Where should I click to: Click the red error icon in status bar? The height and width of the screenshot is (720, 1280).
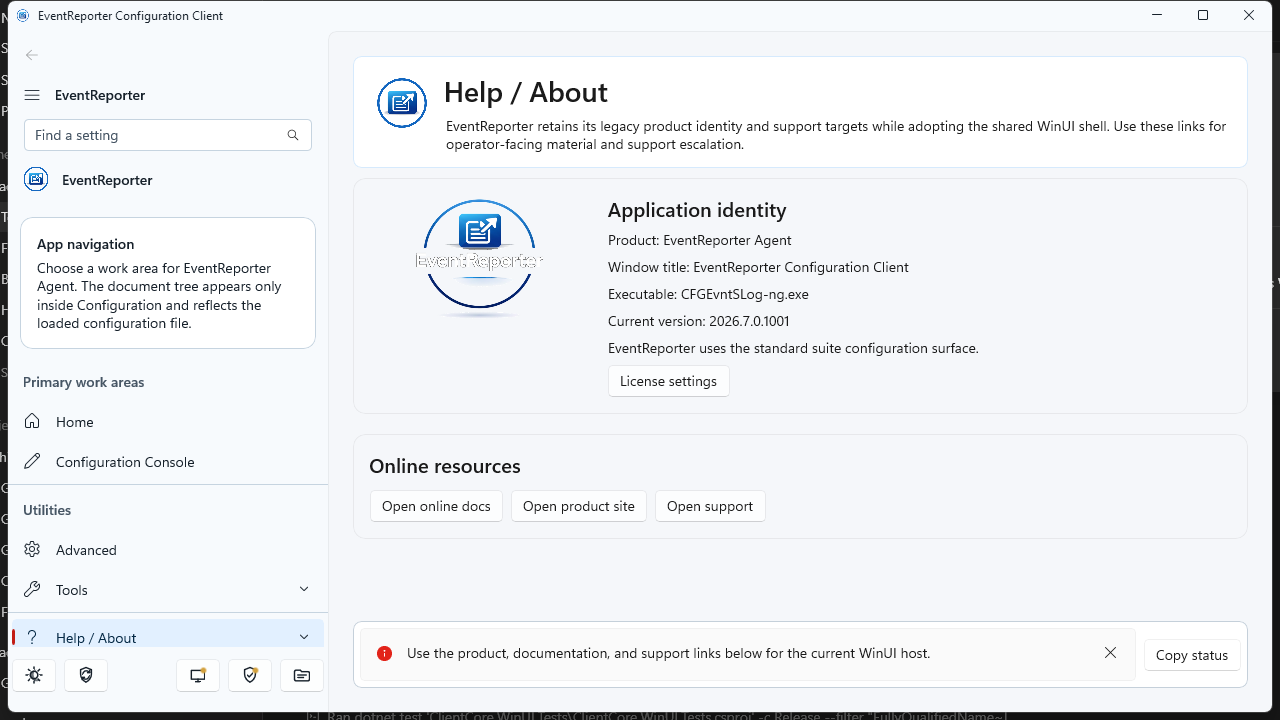[x=384, y=653]
